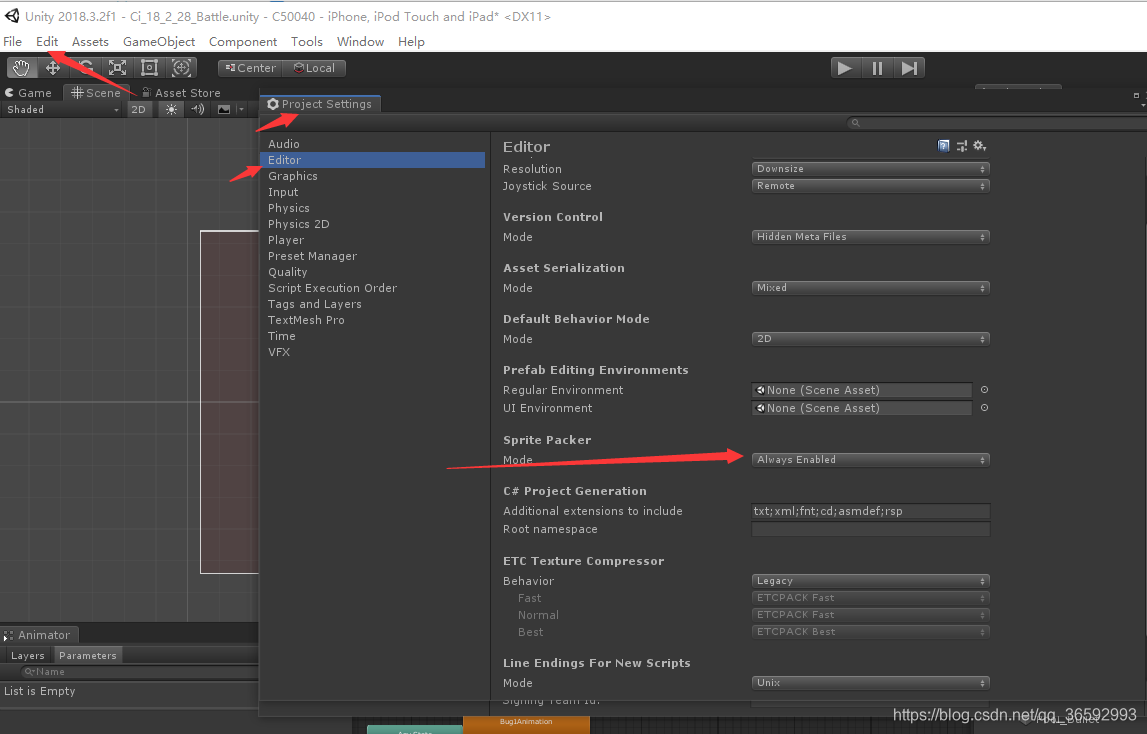The image size is (1147, 734).
Task: Select Script Execution Order category
Action: pos(372,288)
